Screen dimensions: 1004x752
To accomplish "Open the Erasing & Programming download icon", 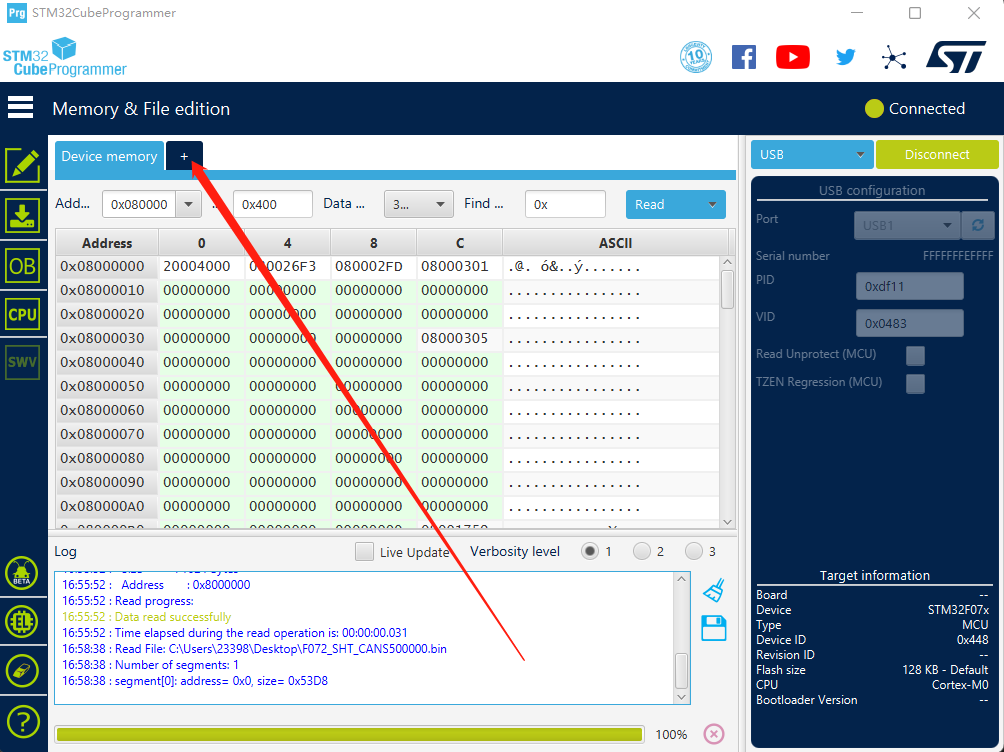I will 23,215.
